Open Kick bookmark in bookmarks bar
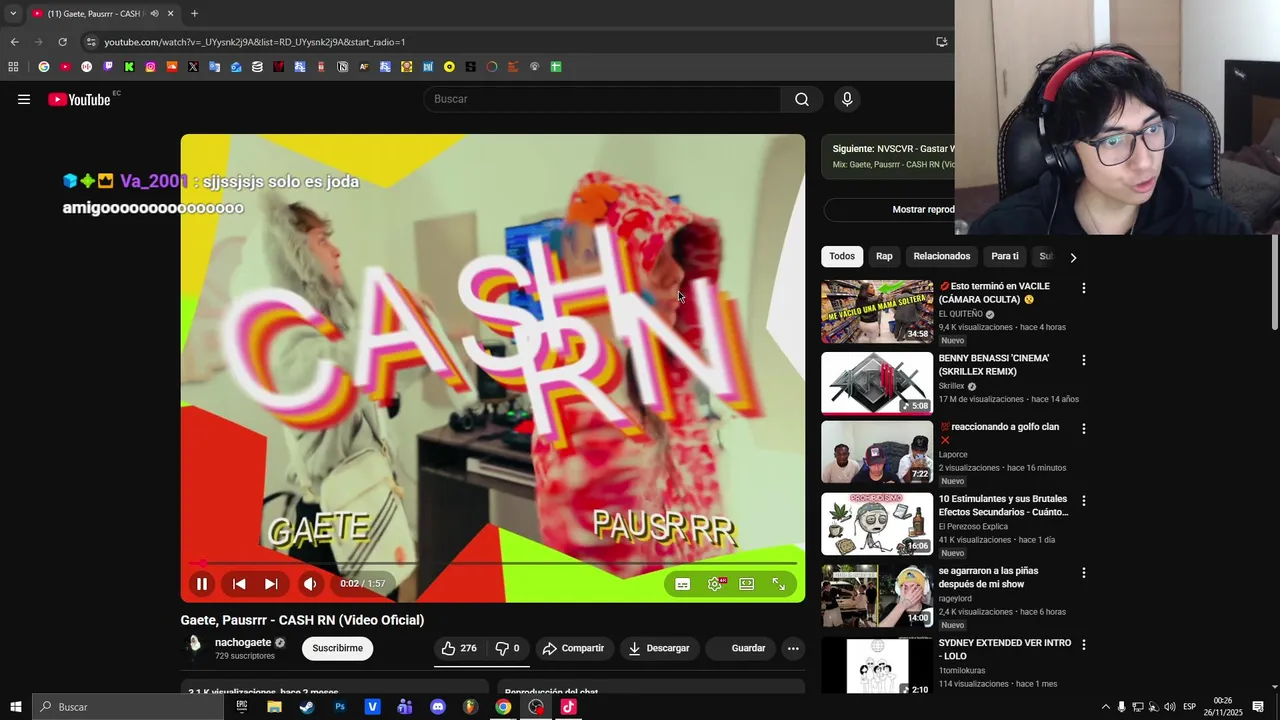The image size is (1280, 720). (129, 67)
